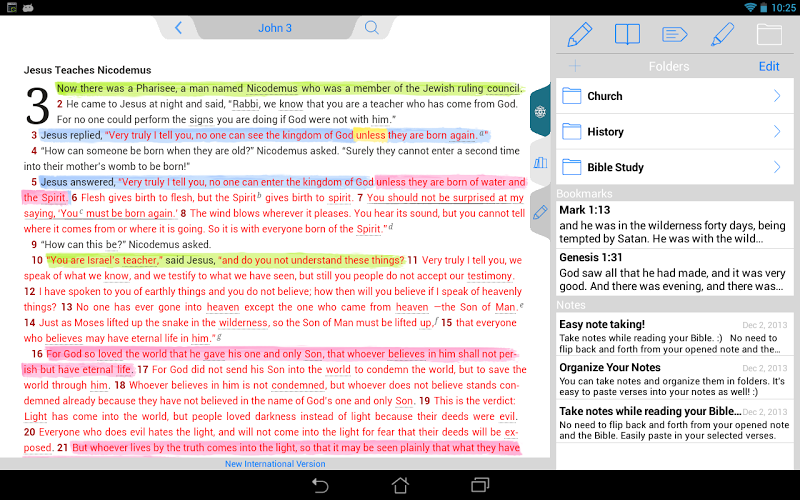Add a new folder with plus icon
800x500 pixels.
[x=574, y=66]
